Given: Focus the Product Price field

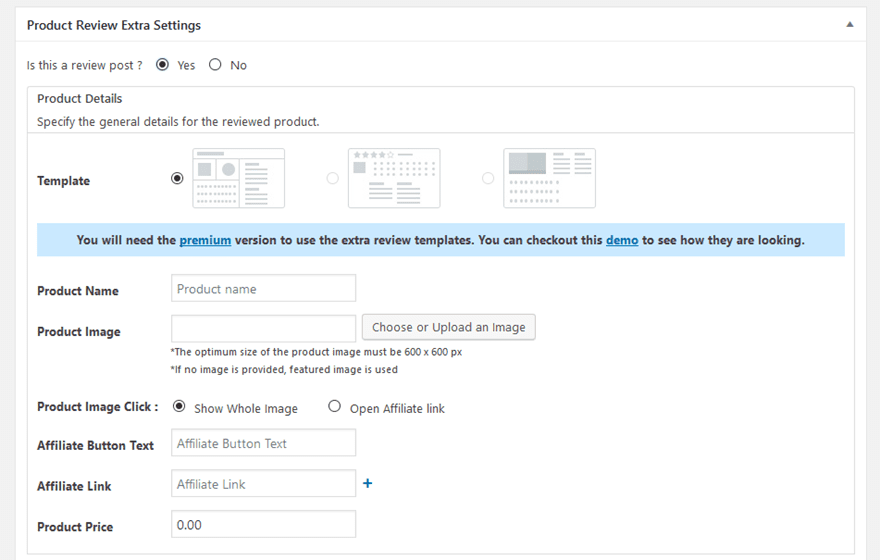Looking at the screenshot, I should (263, 524).
